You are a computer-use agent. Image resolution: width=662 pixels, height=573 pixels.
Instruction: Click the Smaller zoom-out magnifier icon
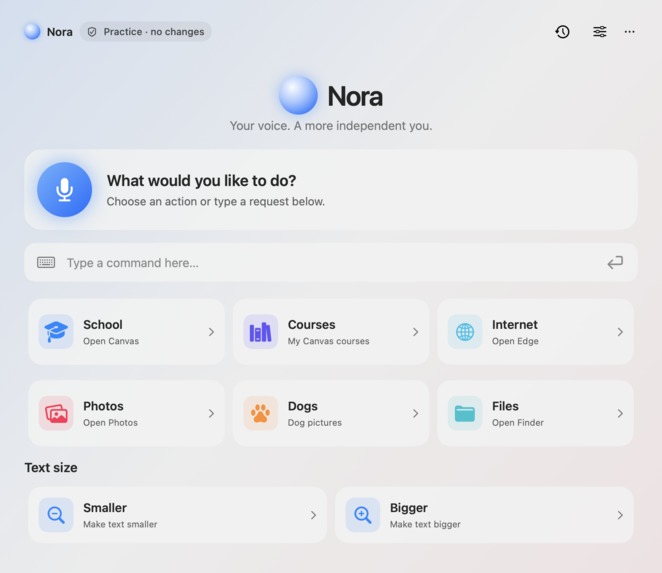56,515
